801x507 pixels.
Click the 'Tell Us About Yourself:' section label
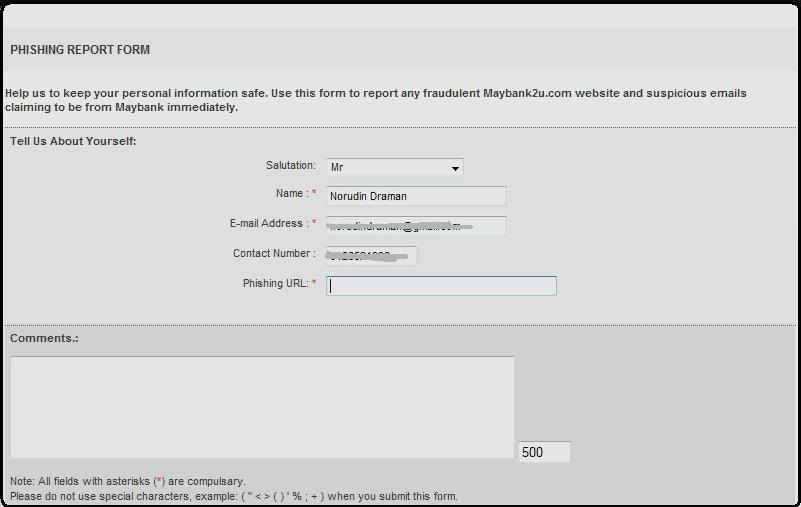[73, 141]
